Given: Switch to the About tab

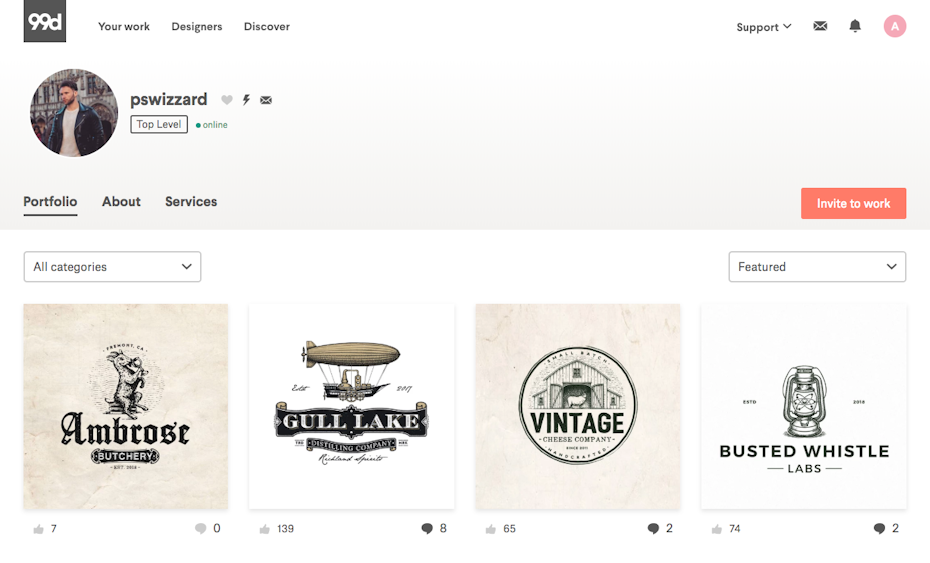Looking at the screenshot, I should pyautogui.click(x=121, y=202).
